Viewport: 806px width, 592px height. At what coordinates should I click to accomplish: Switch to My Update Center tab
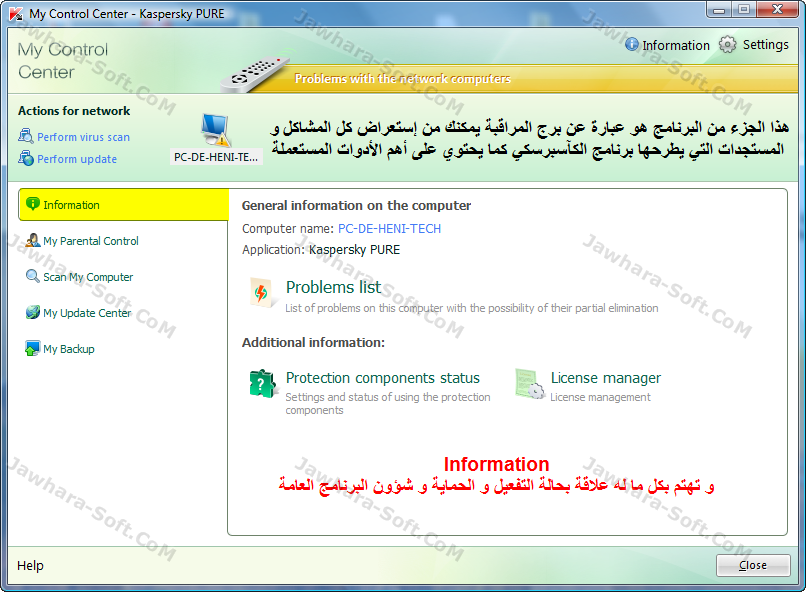coord(87,313)
